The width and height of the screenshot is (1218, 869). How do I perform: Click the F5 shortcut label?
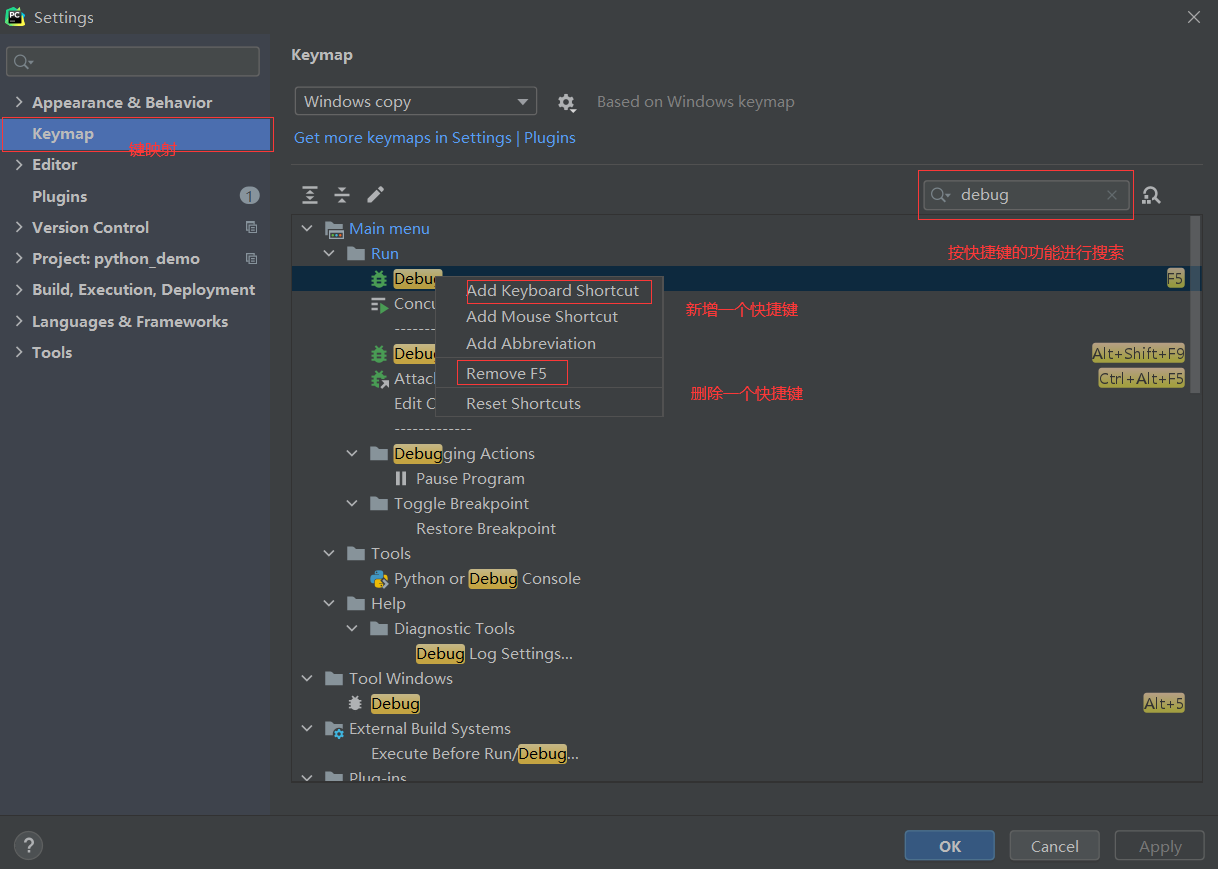pos(1175,279)
